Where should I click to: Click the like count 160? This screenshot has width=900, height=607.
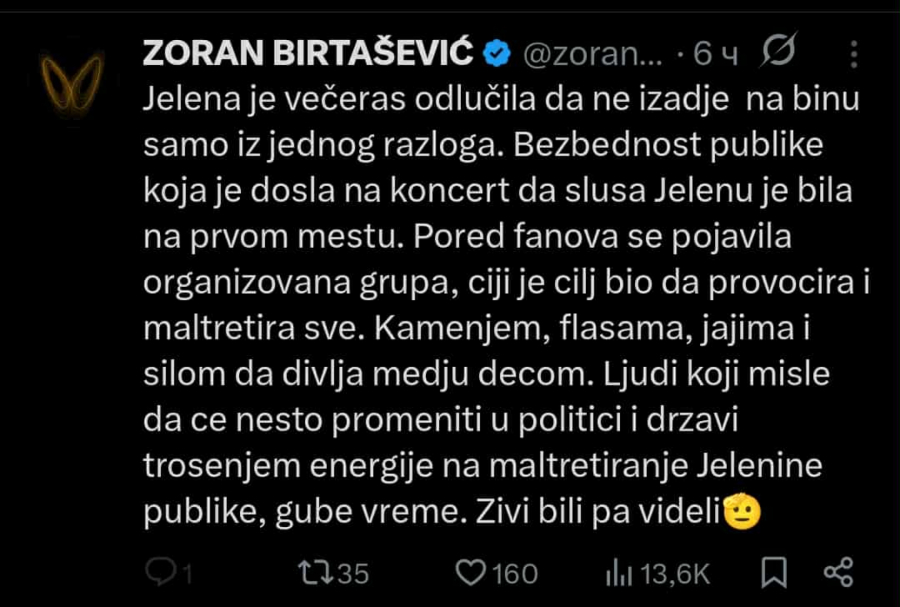pyautogui.click(x=515, y=573)
